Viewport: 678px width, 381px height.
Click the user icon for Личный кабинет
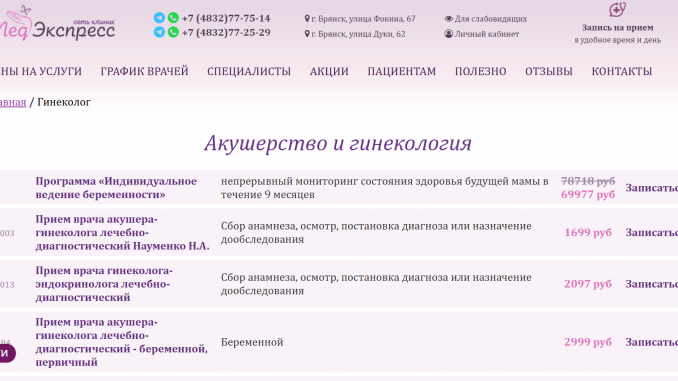[448, 34]
